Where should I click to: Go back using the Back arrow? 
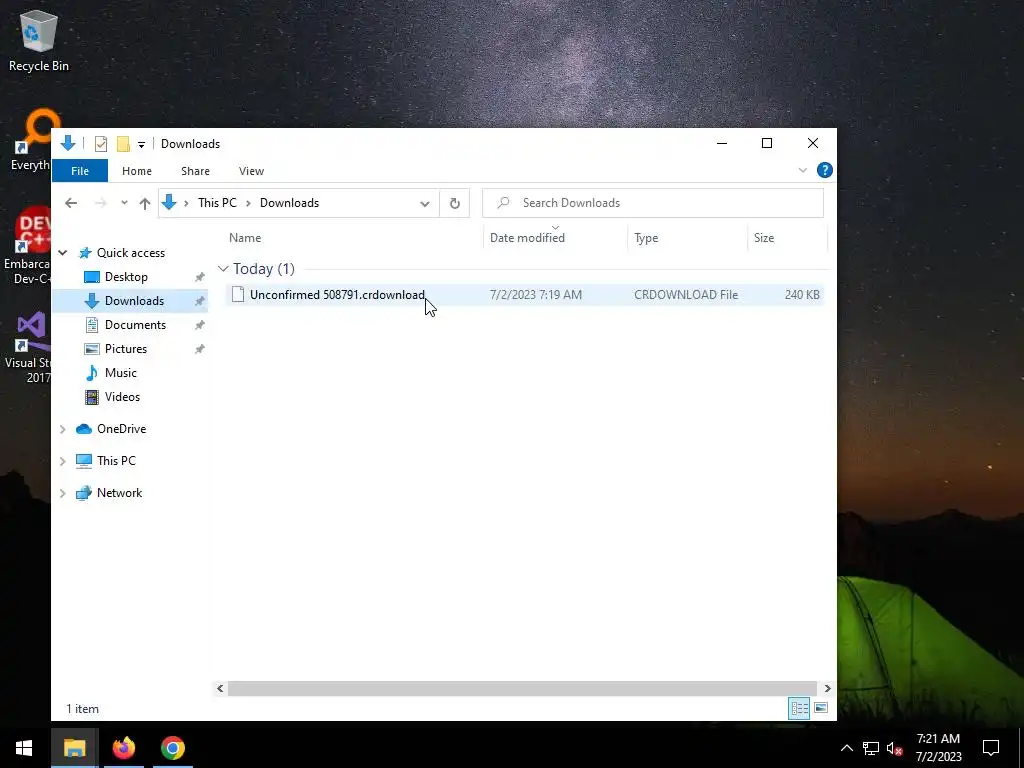point(71,203)
